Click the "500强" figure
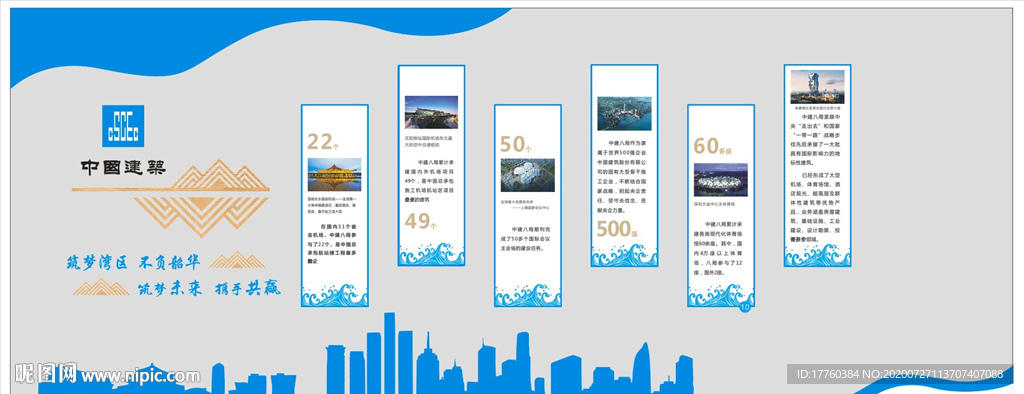 pos(616,228)
